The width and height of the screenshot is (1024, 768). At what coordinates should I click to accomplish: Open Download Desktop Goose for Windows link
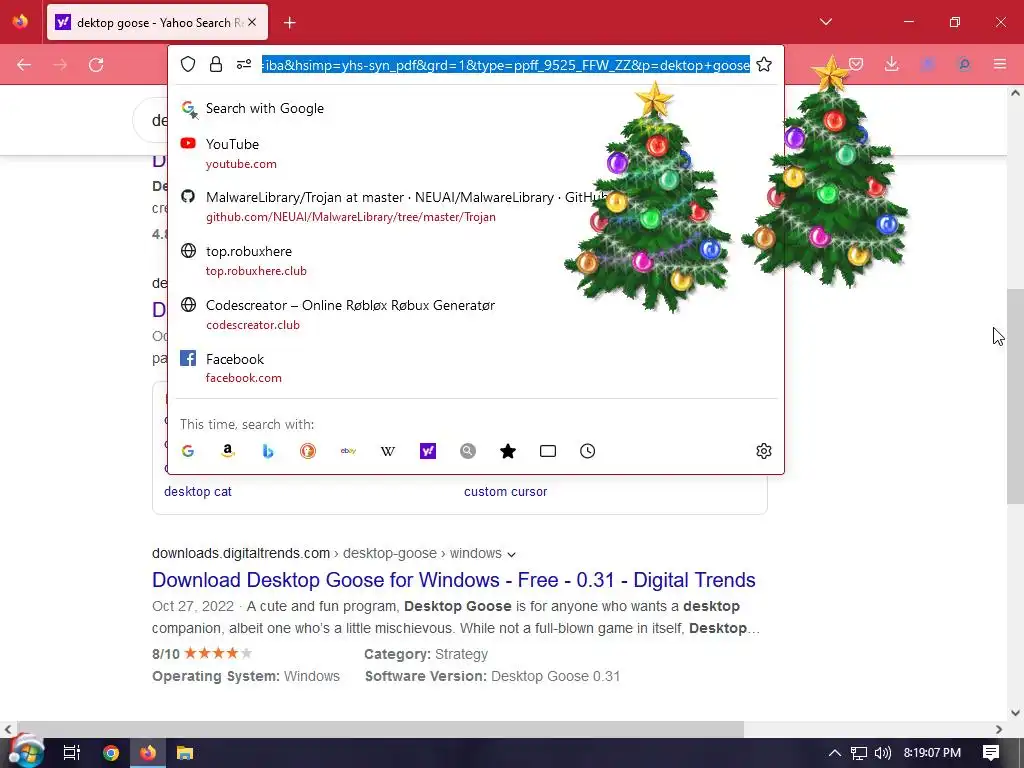[x=454, y=580]
